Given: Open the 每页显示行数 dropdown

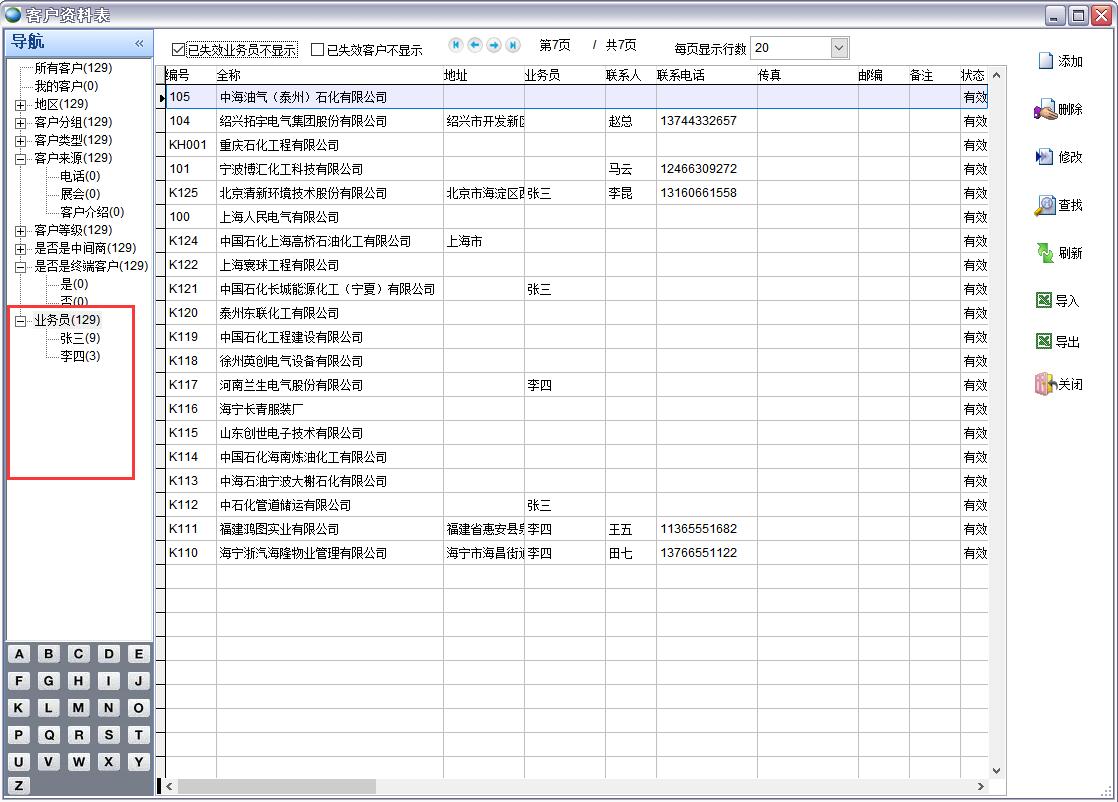Looking at the screenshot, I should (839, 48).
